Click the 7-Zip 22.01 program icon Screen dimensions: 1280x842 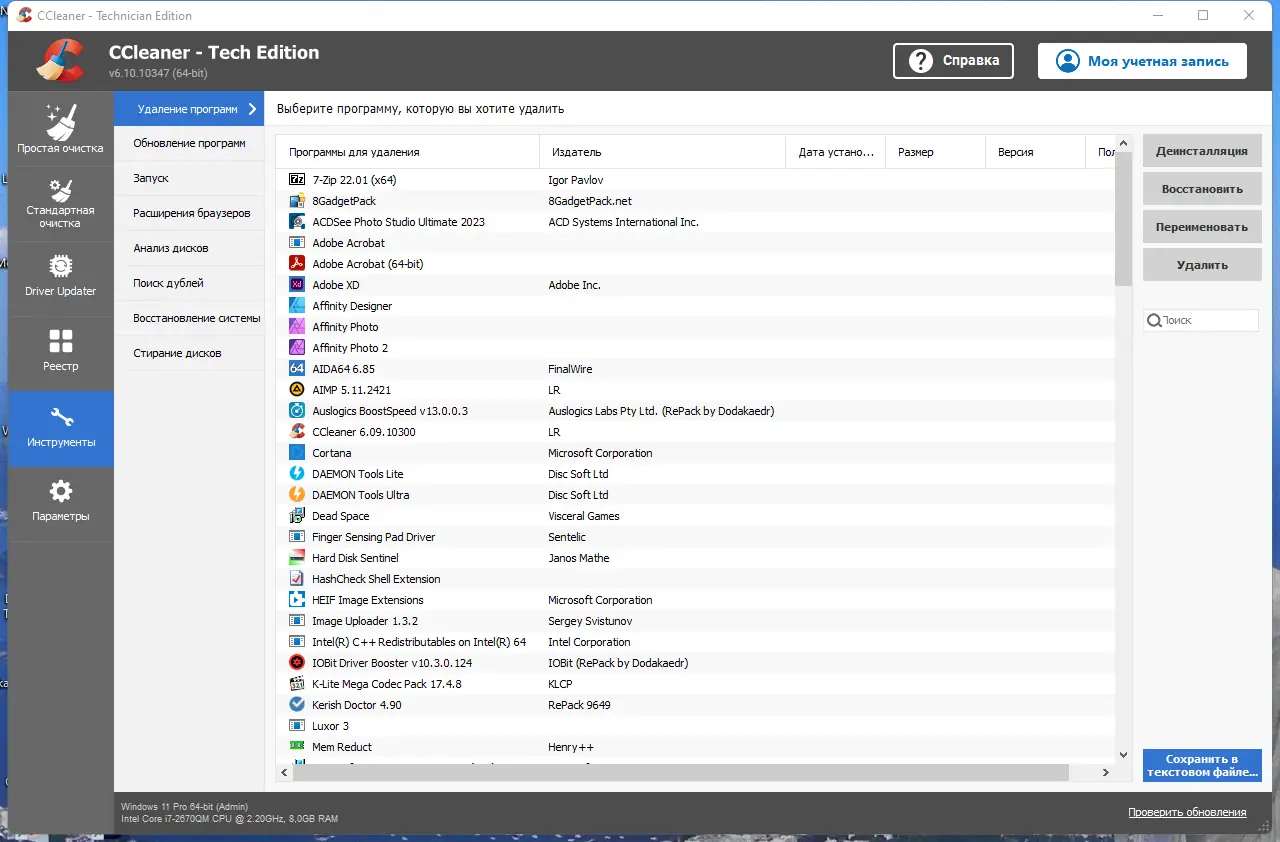point(296,180)
